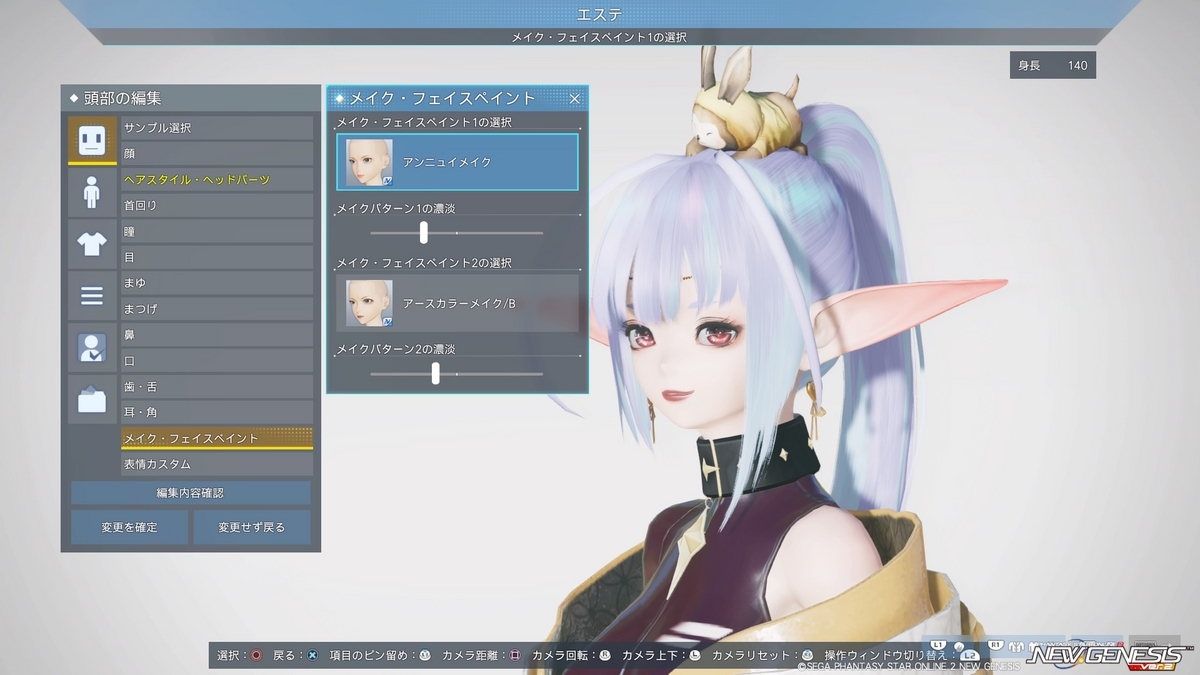Viewport: 1200px width, 675px height.
Task: Click 変更せず戻る to discard changes
Action: (x=252, y=527)
